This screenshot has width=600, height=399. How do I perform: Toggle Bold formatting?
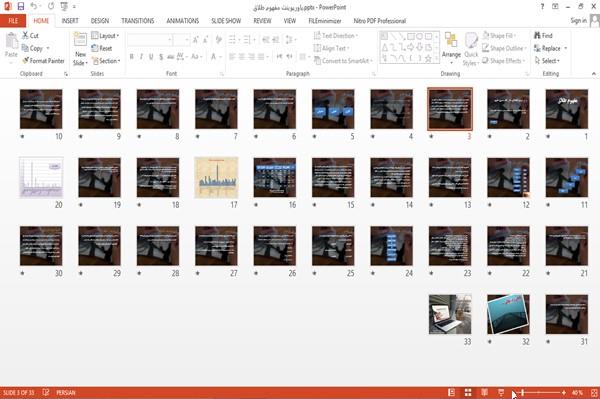click(x=132, y=57)
